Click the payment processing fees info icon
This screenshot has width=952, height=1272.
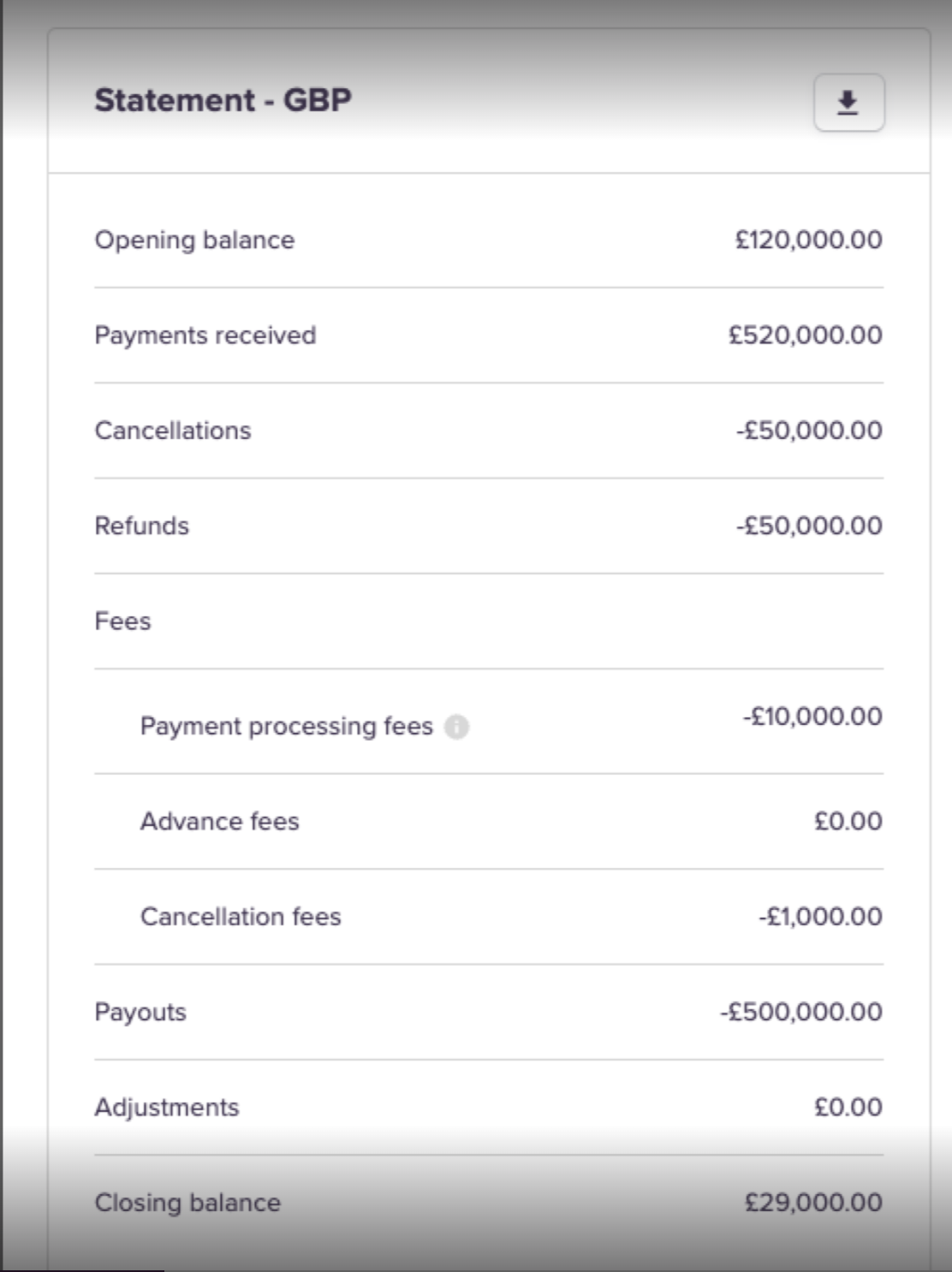click(457, 727)
